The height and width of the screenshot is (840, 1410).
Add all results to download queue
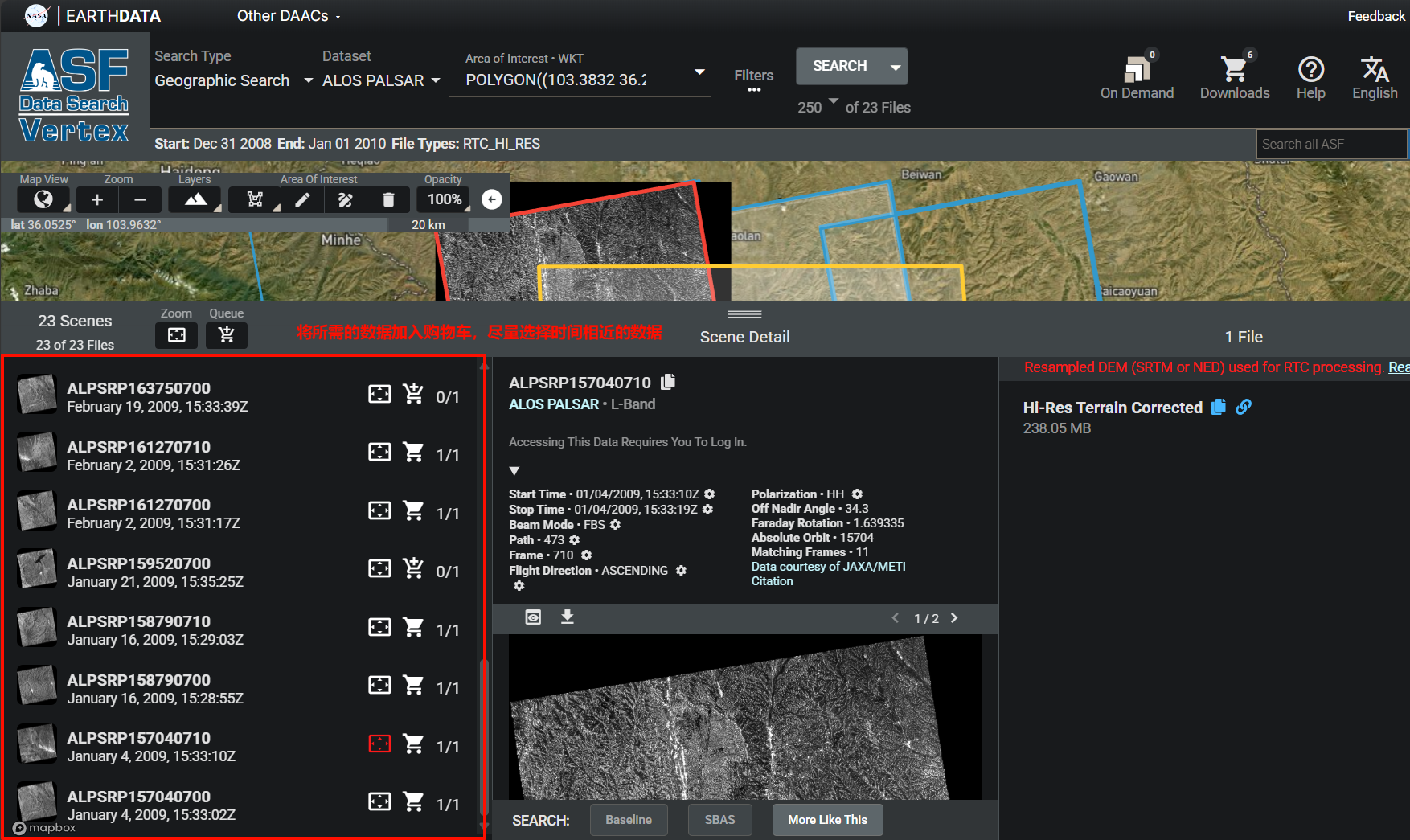(227, 335)
